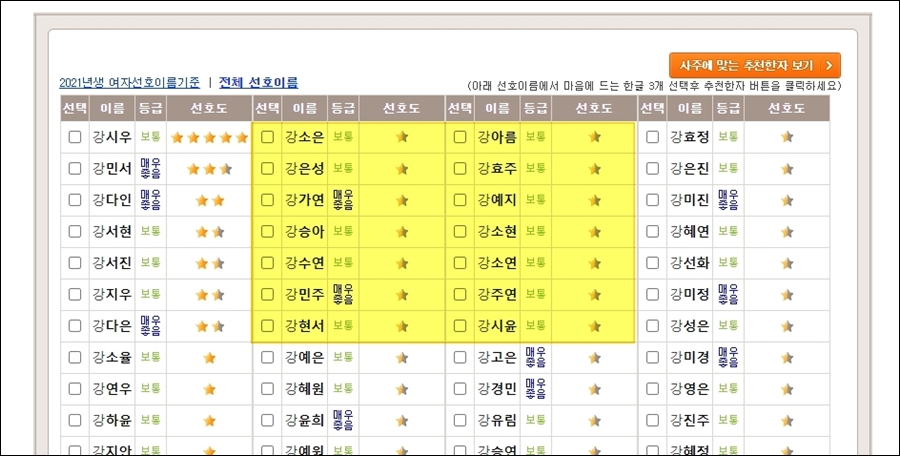
Task: Click the name 강서진
Action: tap(112, 263)
